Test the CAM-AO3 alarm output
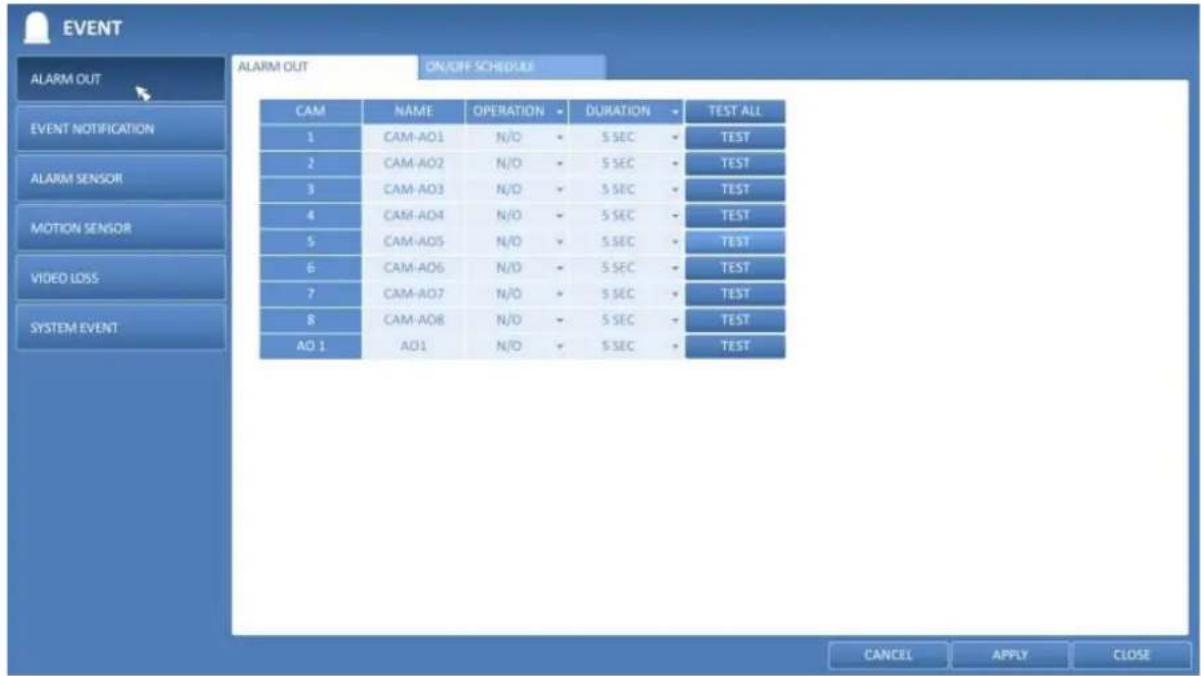Screen dimensions: 1201x676 click(x=735, y=189)
